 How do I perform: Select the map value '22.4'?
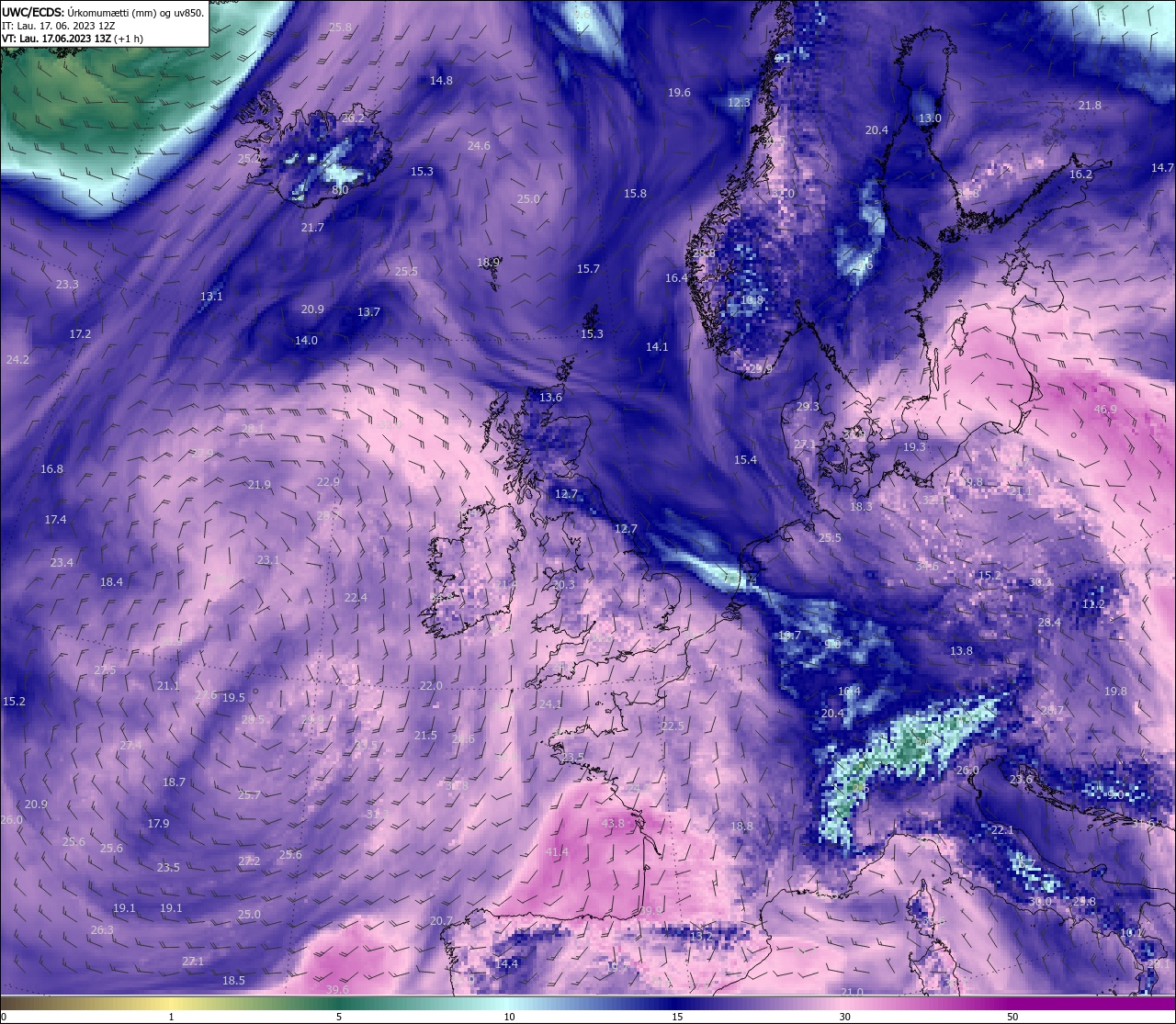click(x=356, y=598)
